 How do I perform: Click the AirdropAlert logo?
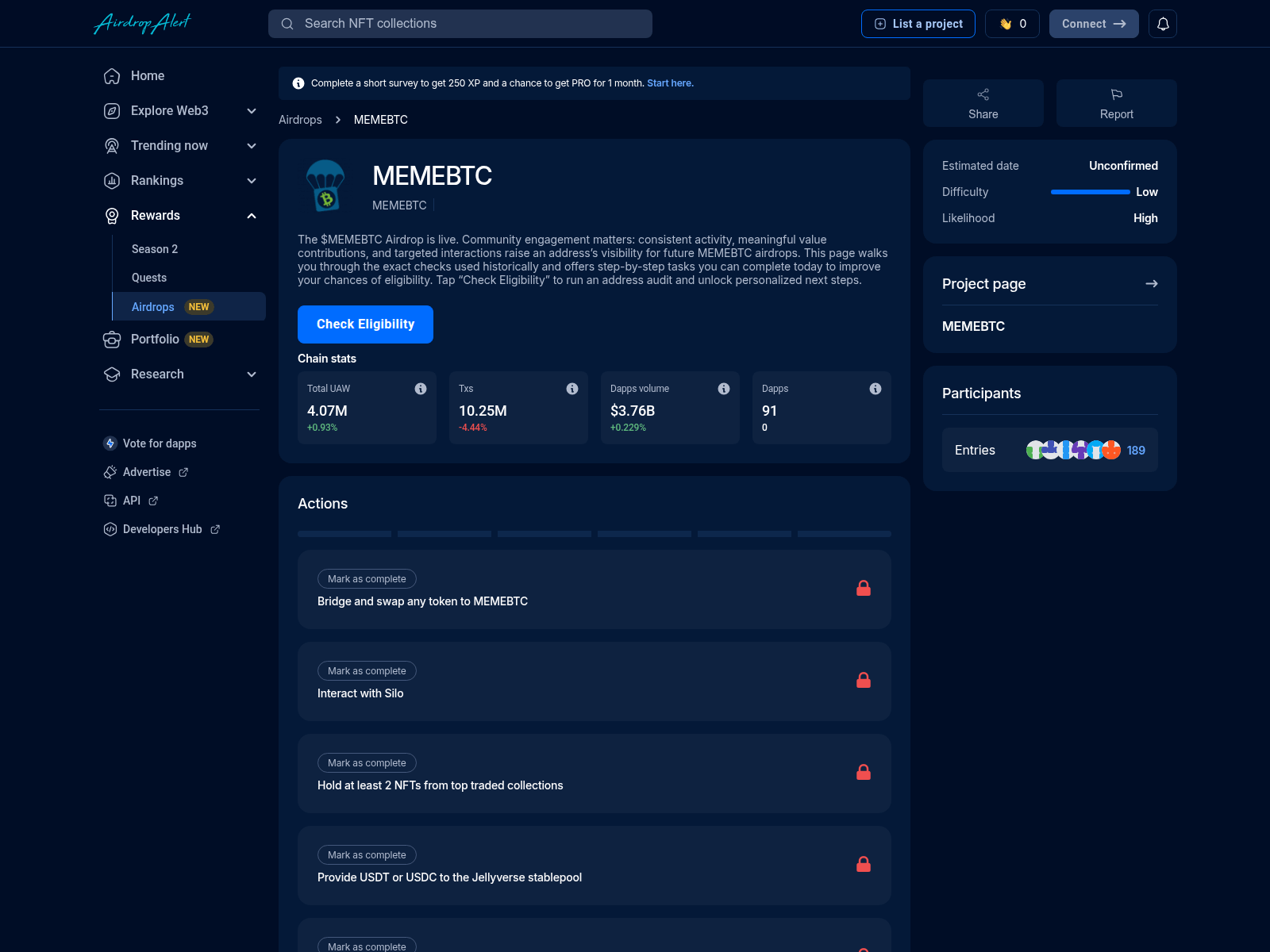(143, 24)
